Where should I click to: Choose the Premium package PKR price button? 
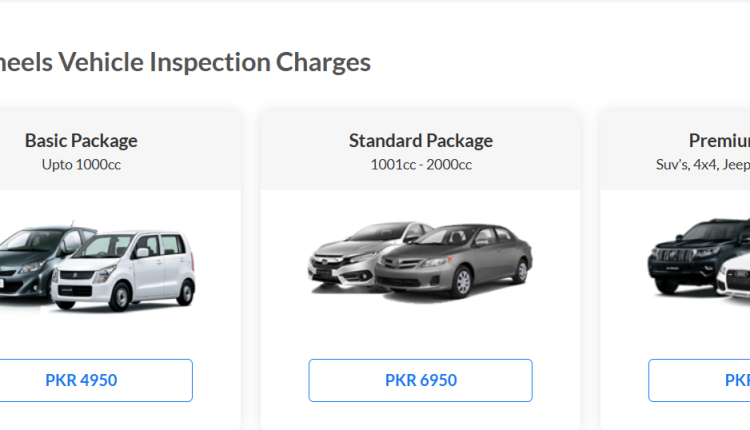click(x=699, y=380)
